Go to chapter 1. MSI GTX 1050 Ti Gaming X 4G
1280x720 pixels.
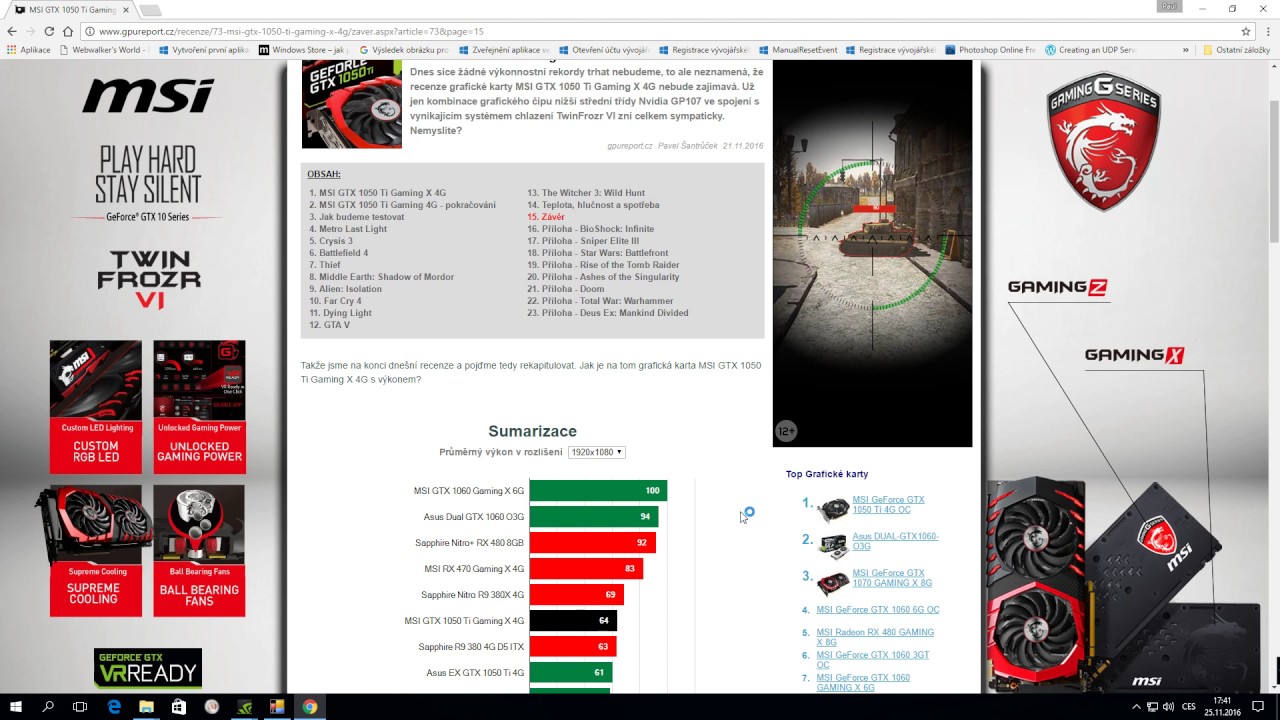click(x=377, y=193)
